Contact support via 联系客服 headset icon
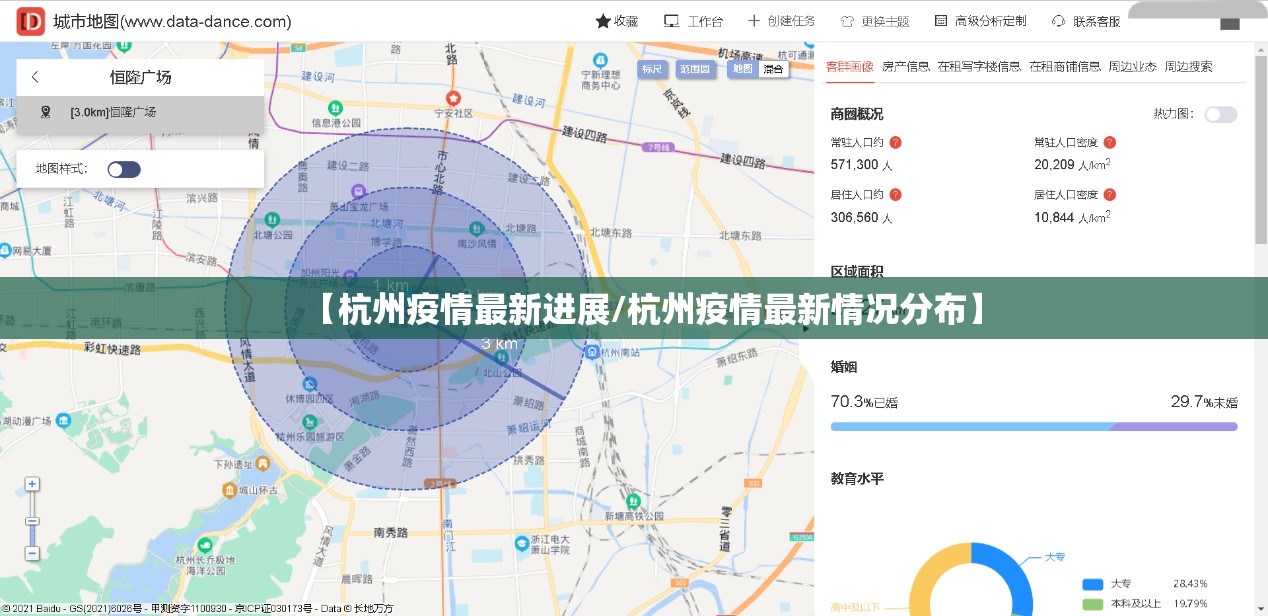Image resolution: width=1268 pixels, height=616 pixels. (x=1058, y=21)
